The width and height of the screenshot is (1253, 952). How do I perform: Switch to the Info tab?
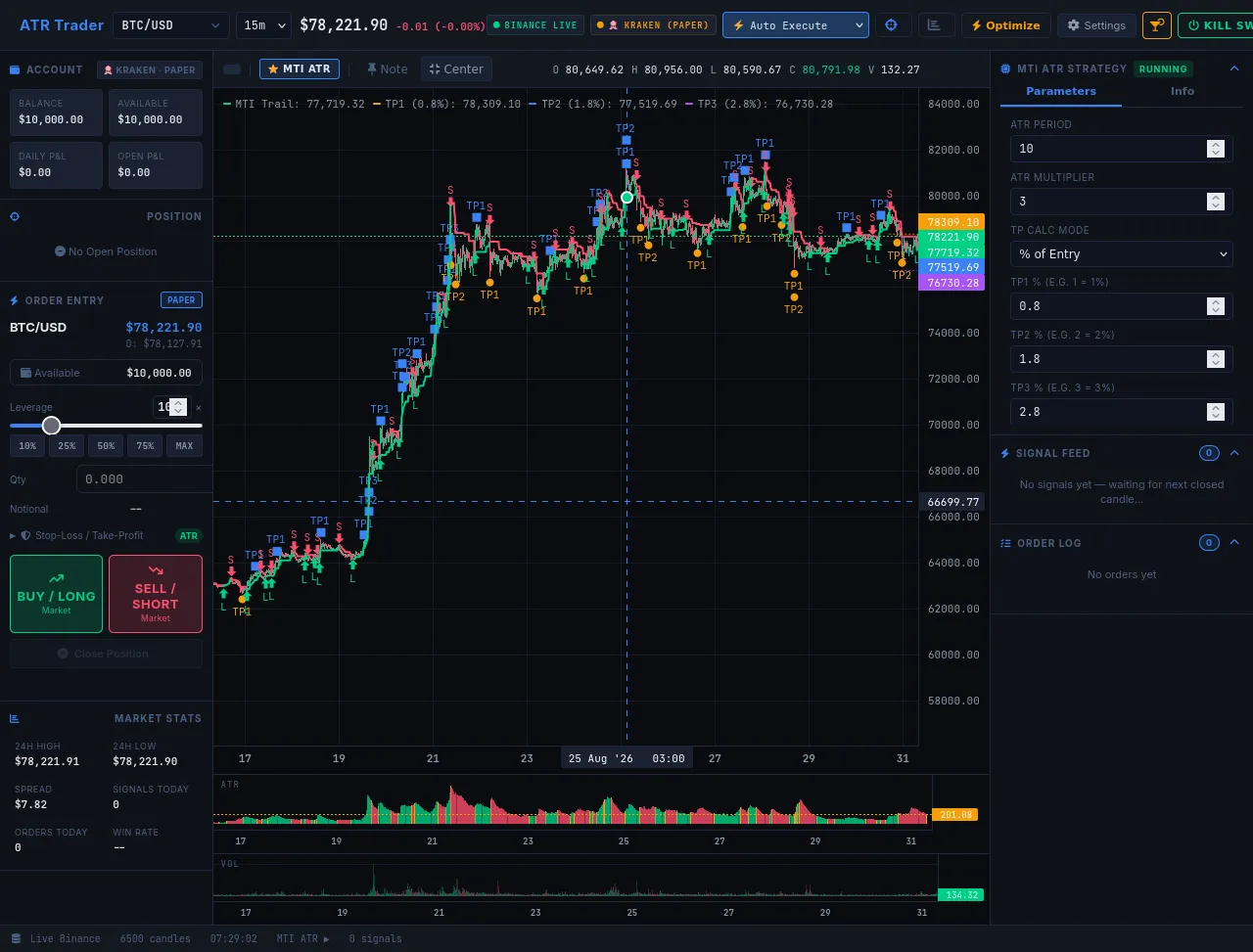tap(1183, 91)
